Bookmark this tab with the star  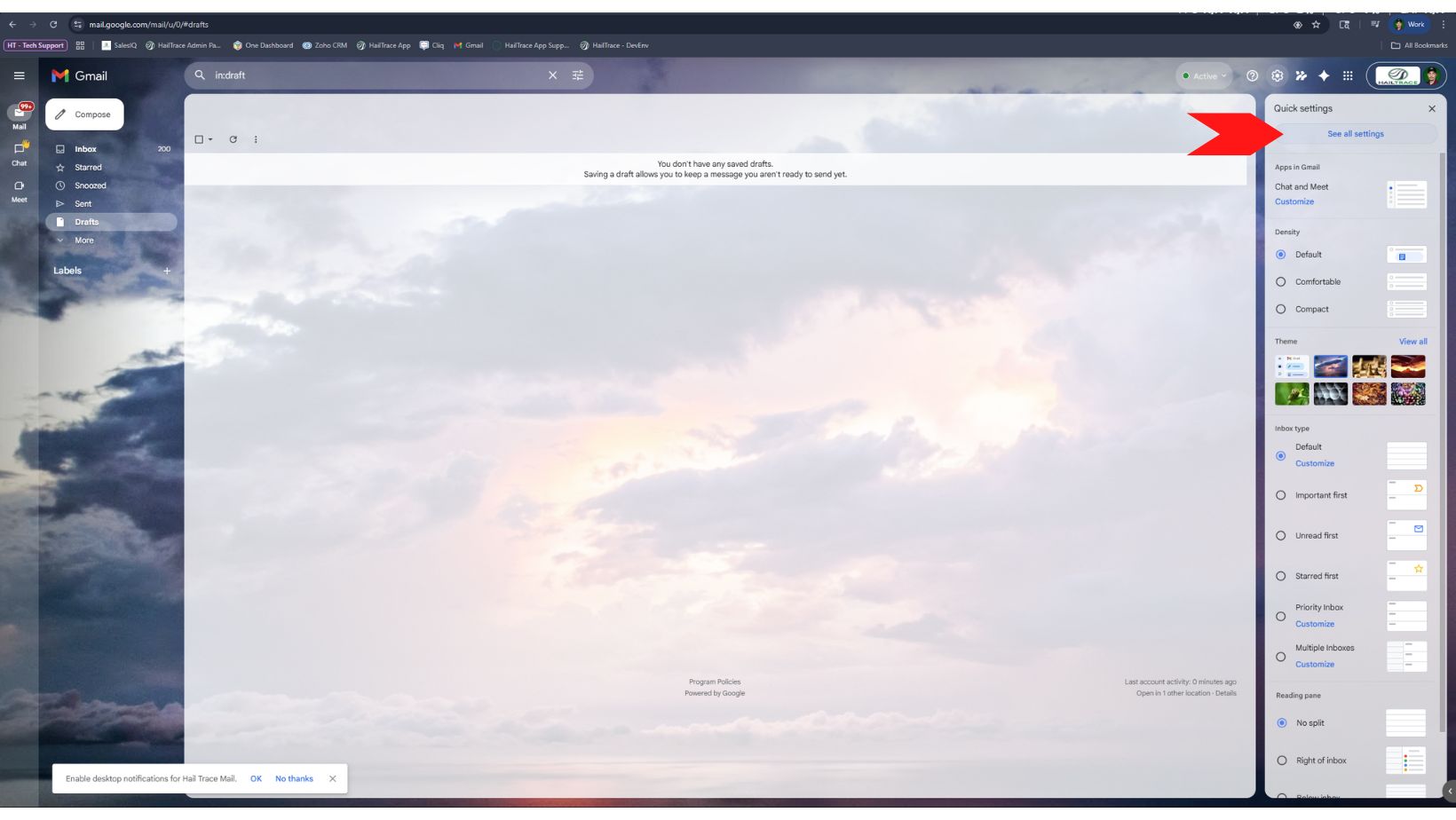[1316, 25]
